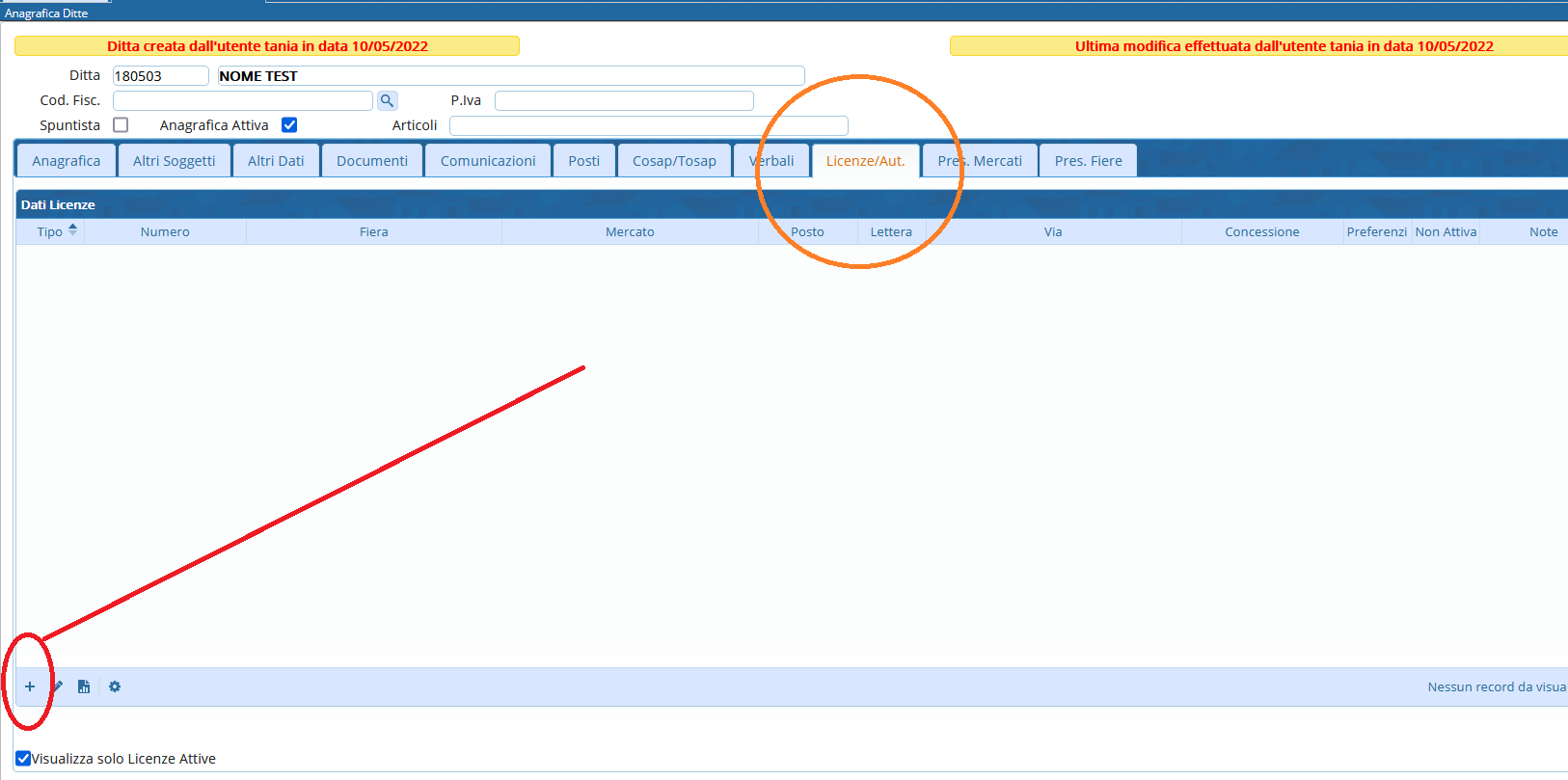Uncheck the Anagrafica Attiva checkbox
This screenshot has height=780, width=1568.
click(289, 125)
